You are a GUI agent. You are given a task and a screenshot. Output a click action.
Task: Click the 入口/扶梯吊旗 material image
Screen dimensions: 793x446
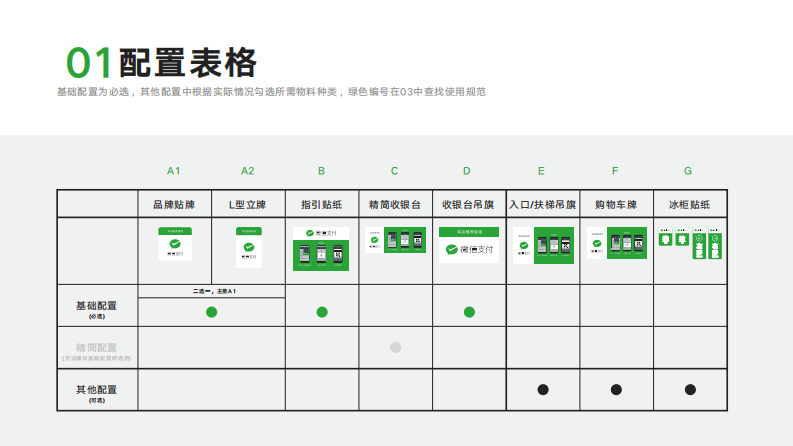pos(541,245)
